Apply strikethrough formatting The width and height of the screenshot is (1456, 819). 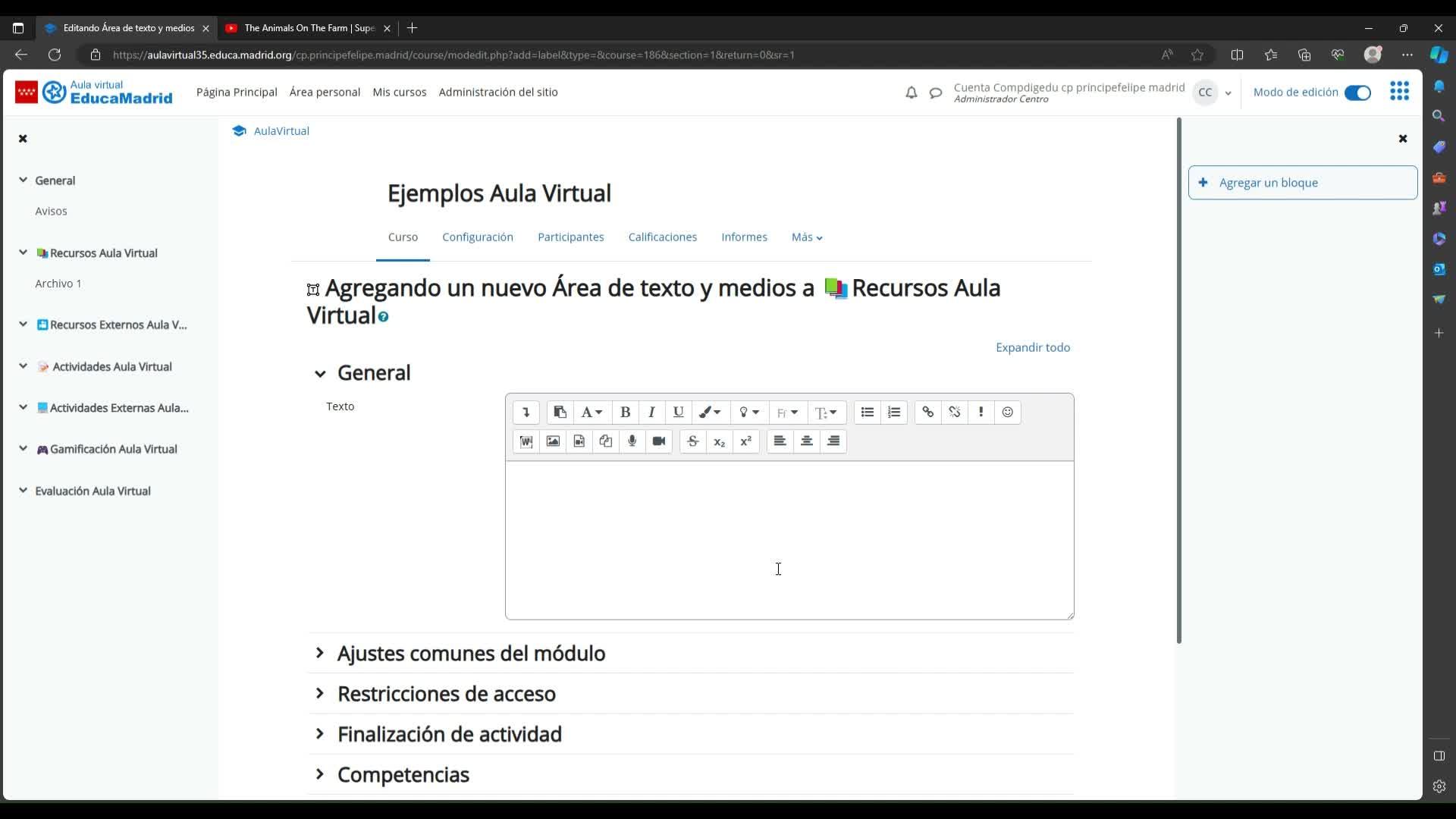692,441
